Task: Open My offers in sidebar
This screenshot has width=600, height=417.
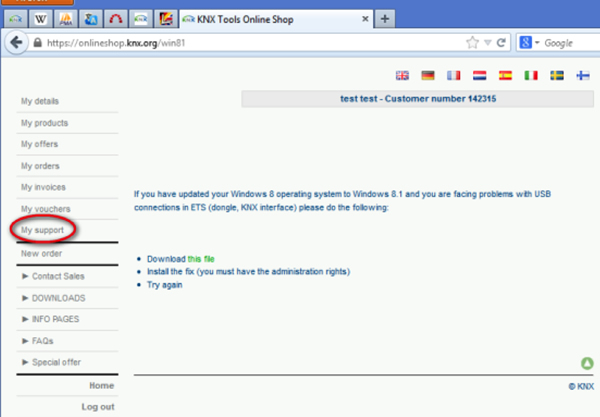Action: point(39,144)
